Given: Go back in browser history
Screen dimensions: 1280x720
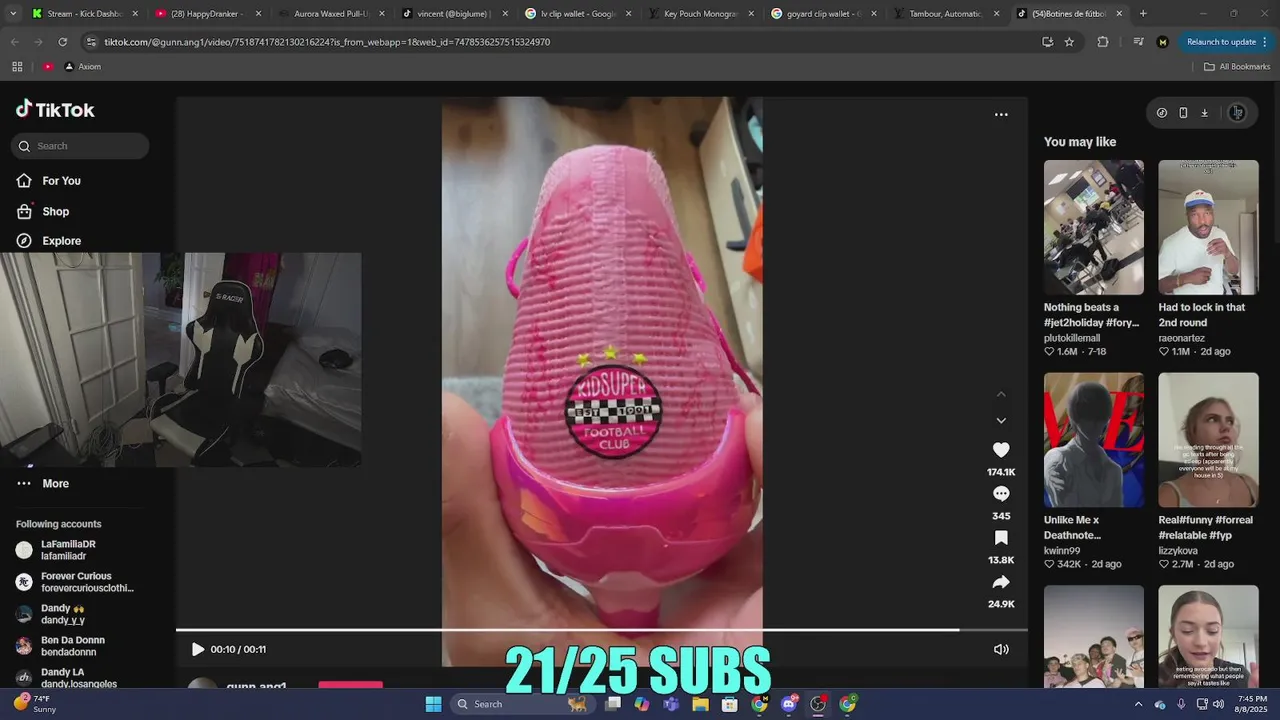Looking at the screenshot, I should point(14,42).
